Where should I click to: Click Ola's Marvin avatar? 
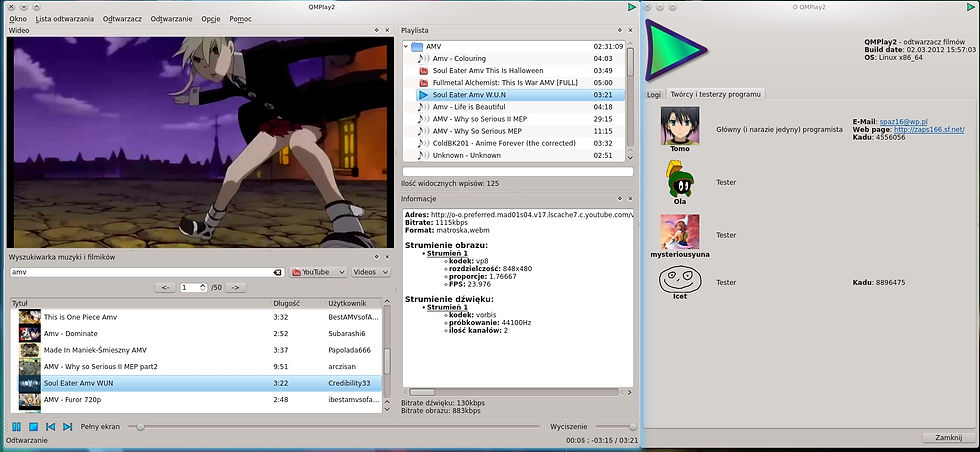680,179
